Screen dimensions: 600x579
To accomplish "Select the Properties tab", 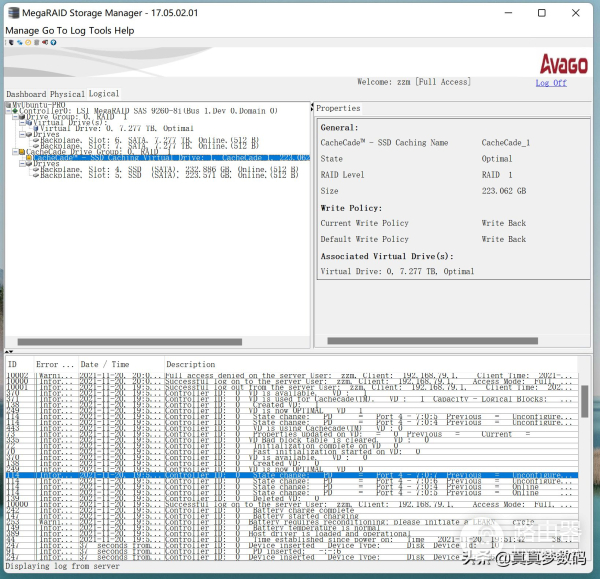I will tap(338, 108).
